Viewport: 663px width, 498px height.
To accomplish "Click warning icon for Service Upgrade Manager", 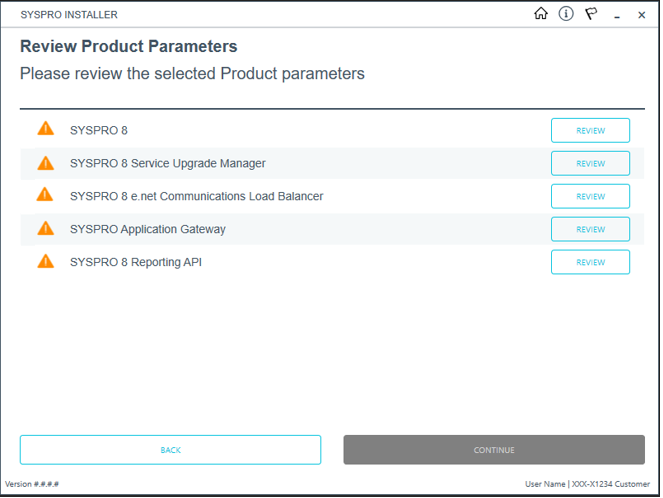I will click(45, 163).
